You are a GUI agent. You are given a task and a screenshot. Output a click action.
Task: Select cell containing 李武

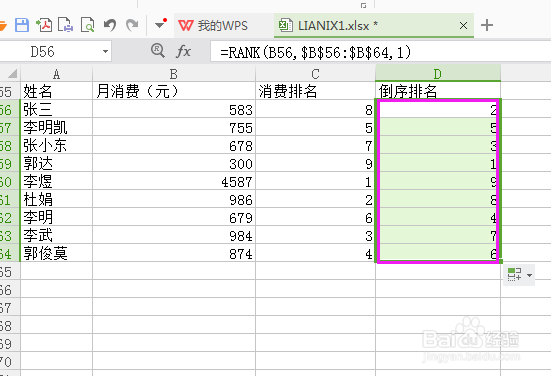point(57,235)
